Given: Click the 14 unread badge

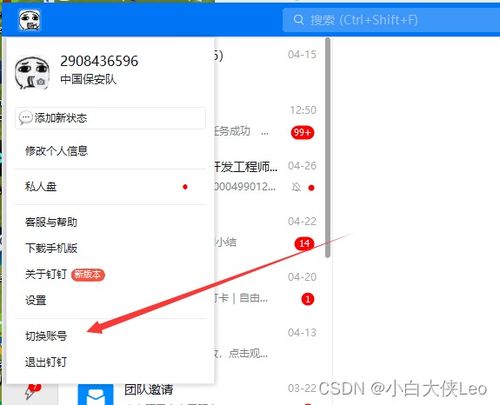Looking at the screenshot, I should [x=304, y=244].
